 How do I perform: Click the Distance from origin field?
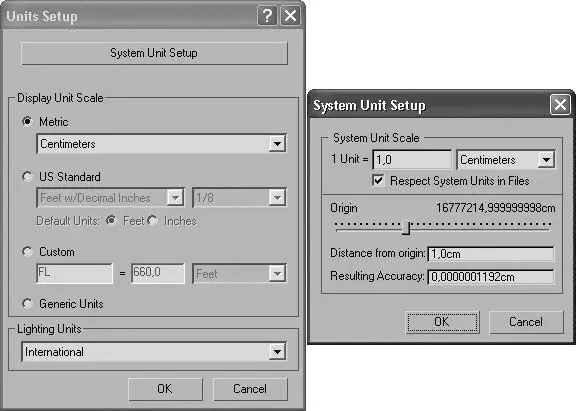(491, 254)
